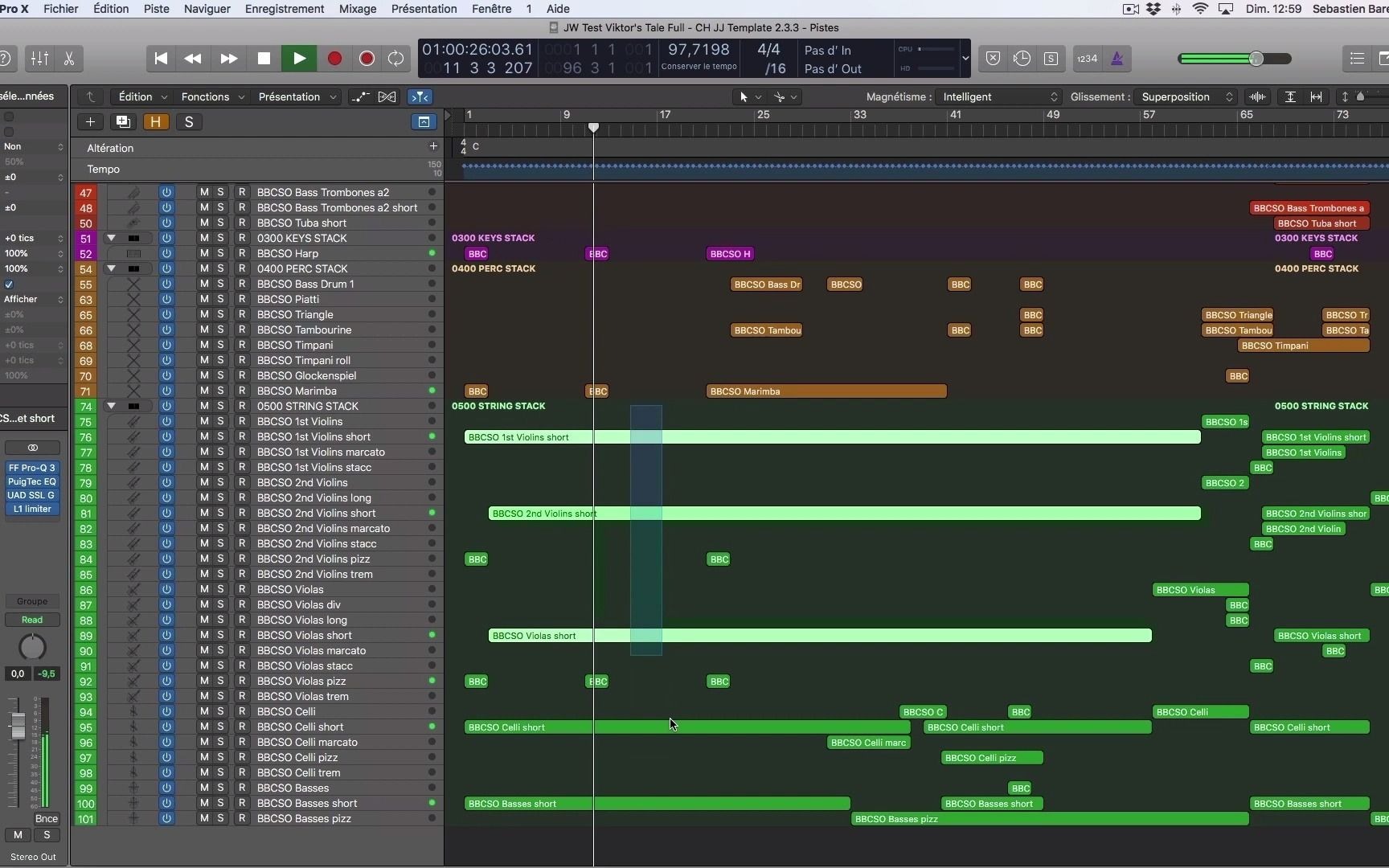The width and height of the screenshot is (1389, 868).
Task: Open the scissors Editors button
Action: click(x=69, y=59)
